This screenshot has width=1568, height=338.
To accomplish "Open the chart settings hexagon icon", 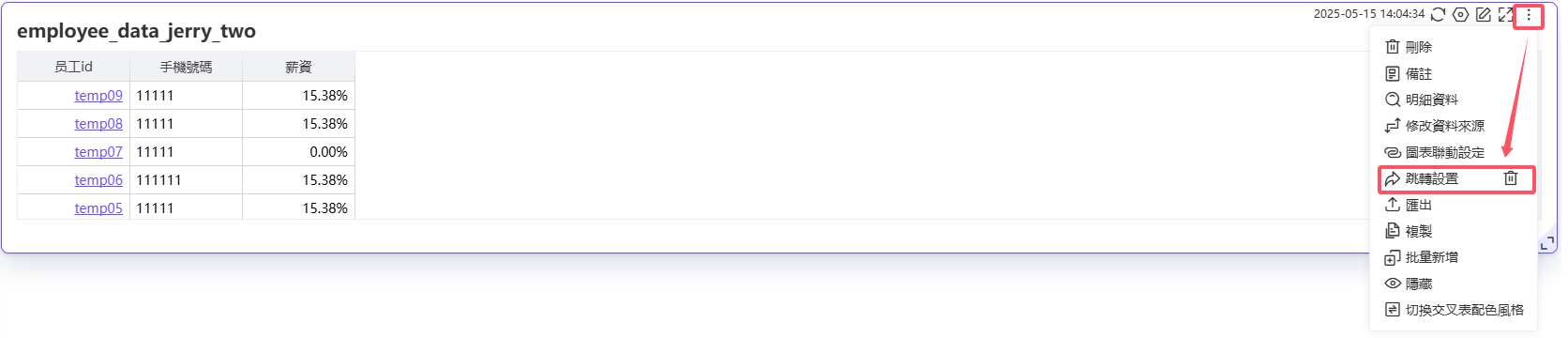I will tap(1460, 14).
